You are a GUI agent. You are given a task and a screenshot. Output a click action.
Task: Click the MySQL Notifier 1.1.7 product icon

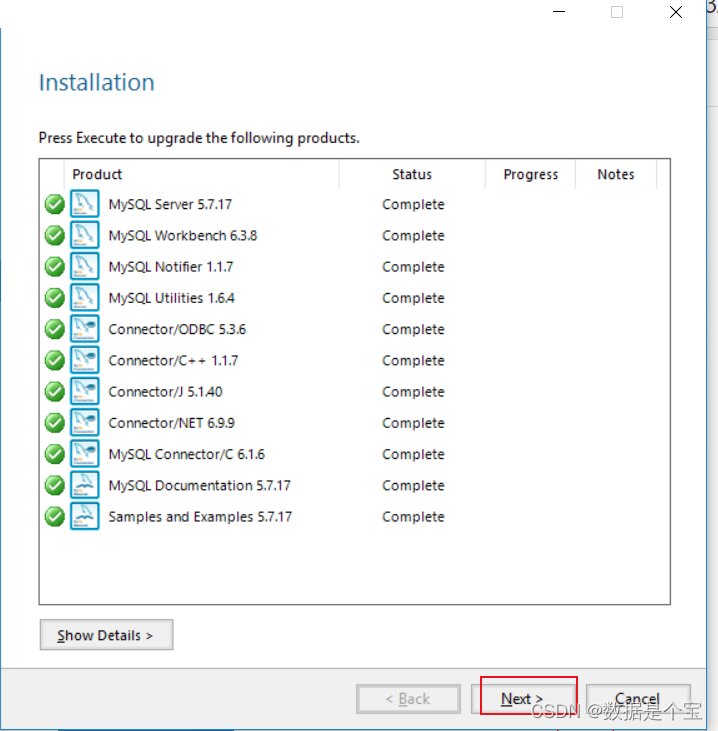85,266
